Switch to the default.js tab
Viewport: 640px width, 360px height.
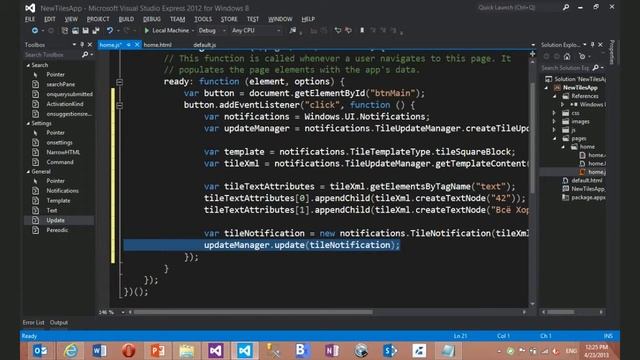click(x=205, y=45)
